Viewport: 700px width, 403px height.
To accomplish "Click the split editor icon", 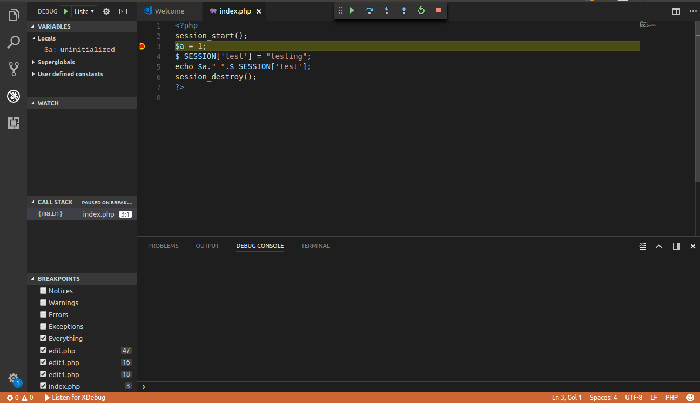I will point(675,10).
